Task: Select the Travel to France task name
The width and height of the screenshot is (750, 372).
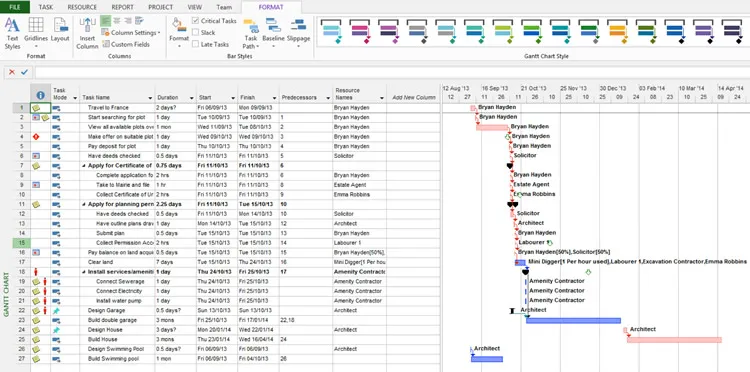Action: pos(108,108)
